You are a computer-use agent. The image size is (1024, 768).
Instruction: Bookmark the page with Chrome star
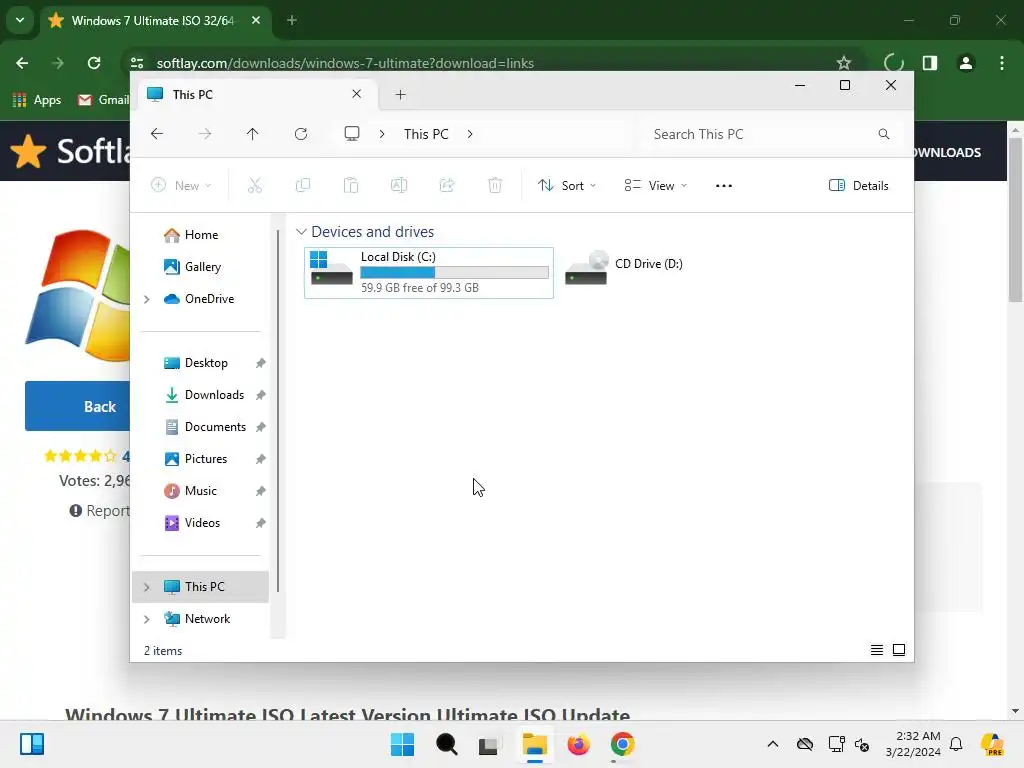coord(844,63)
